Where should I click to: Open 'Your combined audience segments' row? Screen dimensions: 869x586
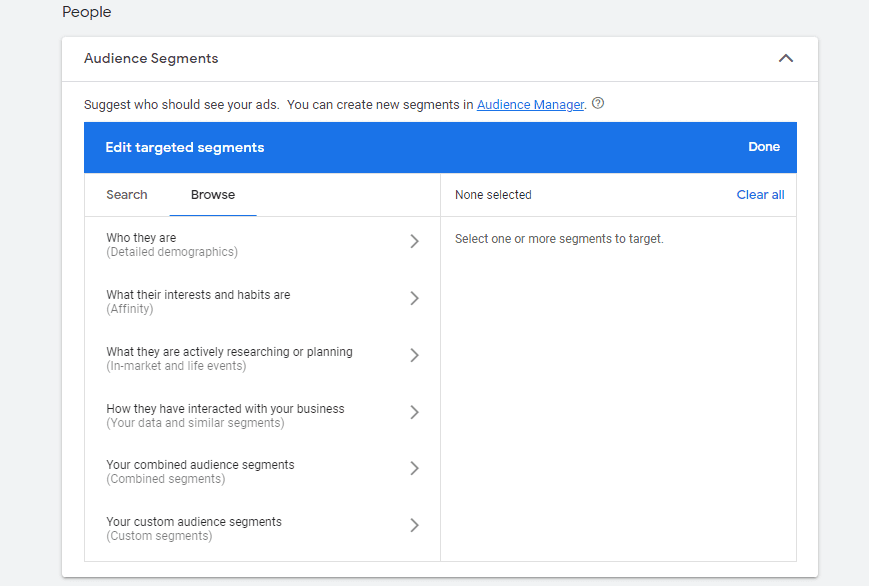point(200,471)
